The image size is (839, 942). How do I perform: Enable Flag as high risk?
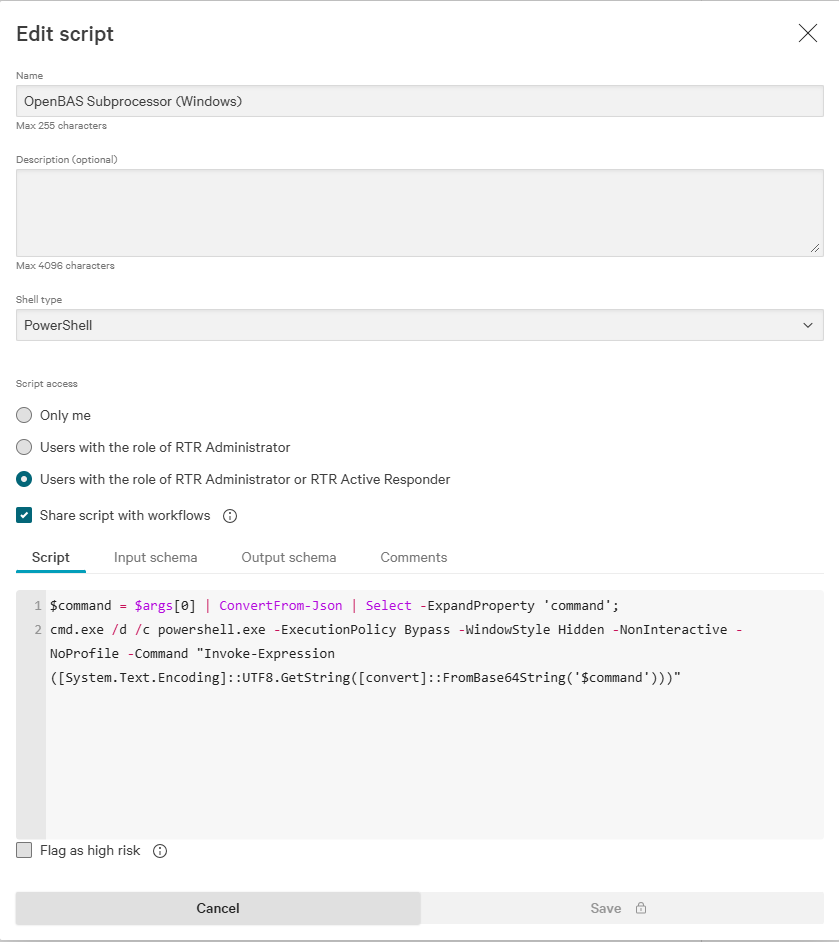pyautogui.click(x=23, y=851)
